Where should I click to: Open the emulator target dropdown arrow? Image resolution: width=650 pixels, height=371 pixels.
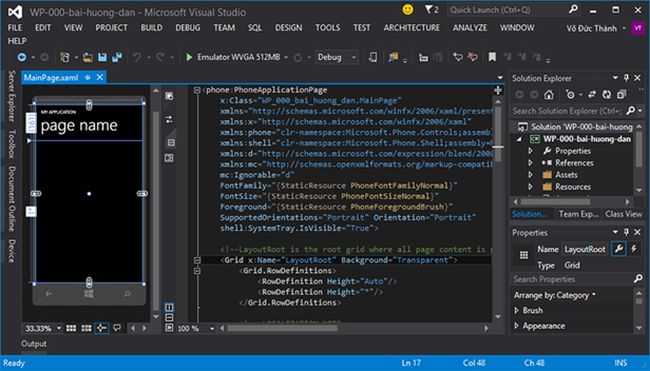[x=286, y=57]
